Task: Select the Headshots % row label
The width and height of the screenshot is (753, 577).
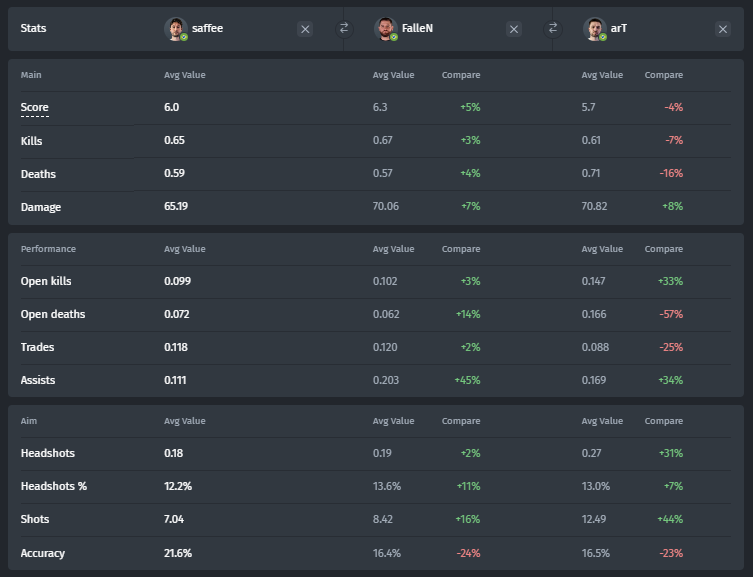Action: (x=54, y=486)
